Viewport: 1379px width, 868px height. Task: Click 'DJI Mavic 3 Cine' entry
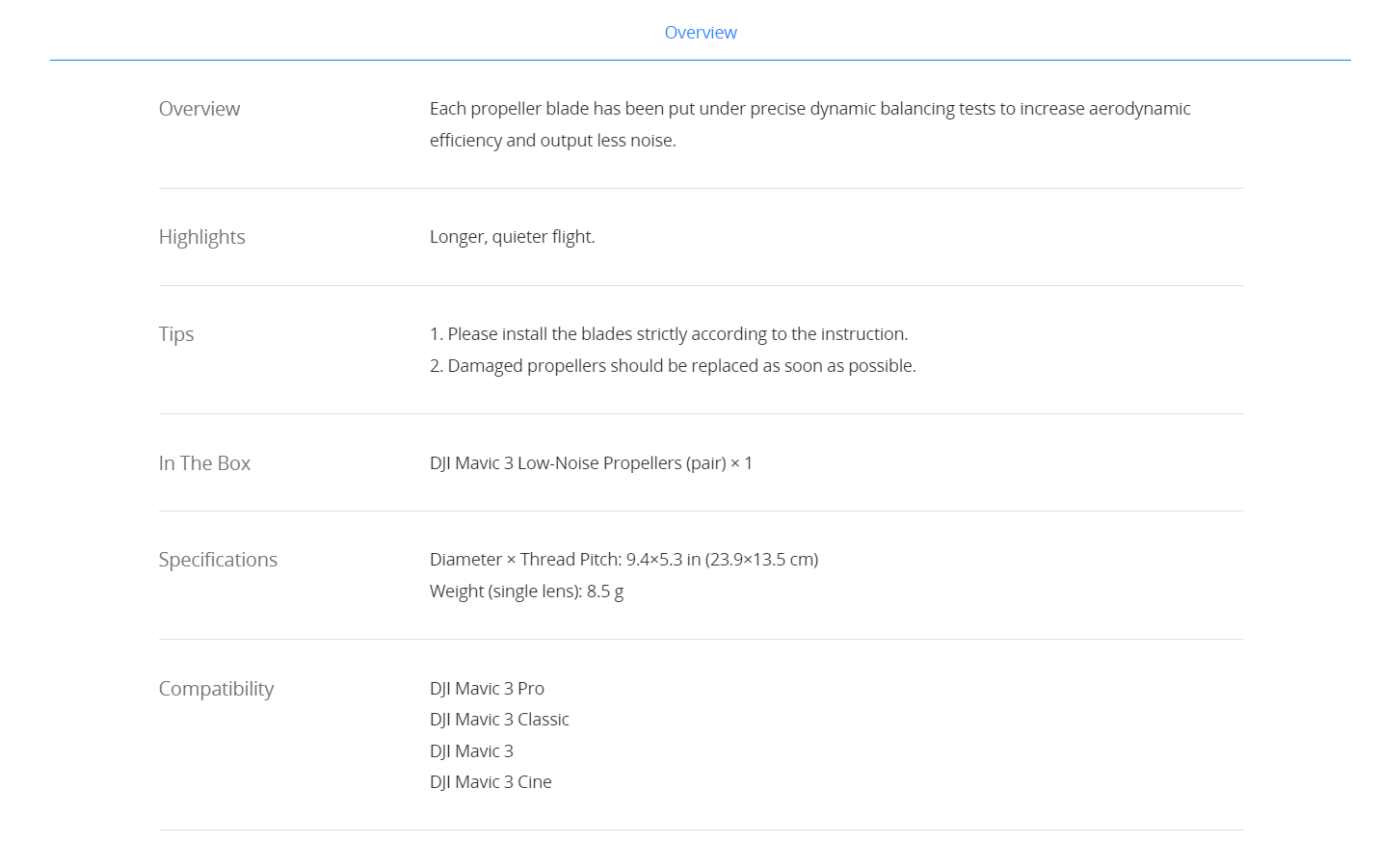491,782
